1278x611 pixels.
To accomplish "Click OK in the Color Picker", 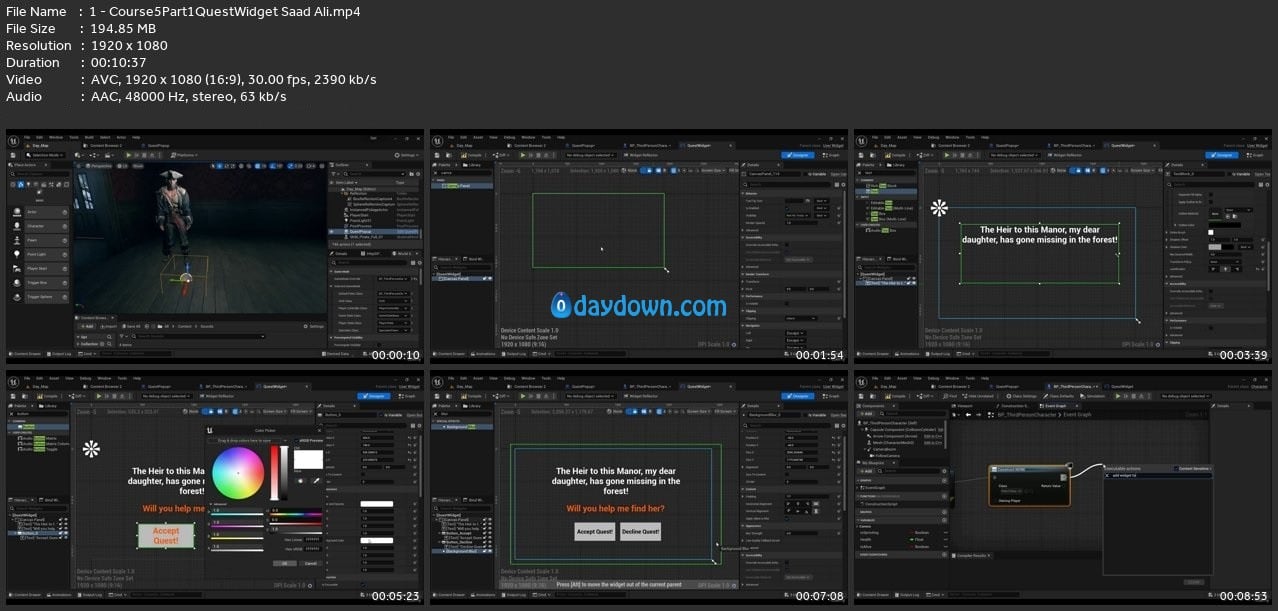I will [x=283, y=563].
